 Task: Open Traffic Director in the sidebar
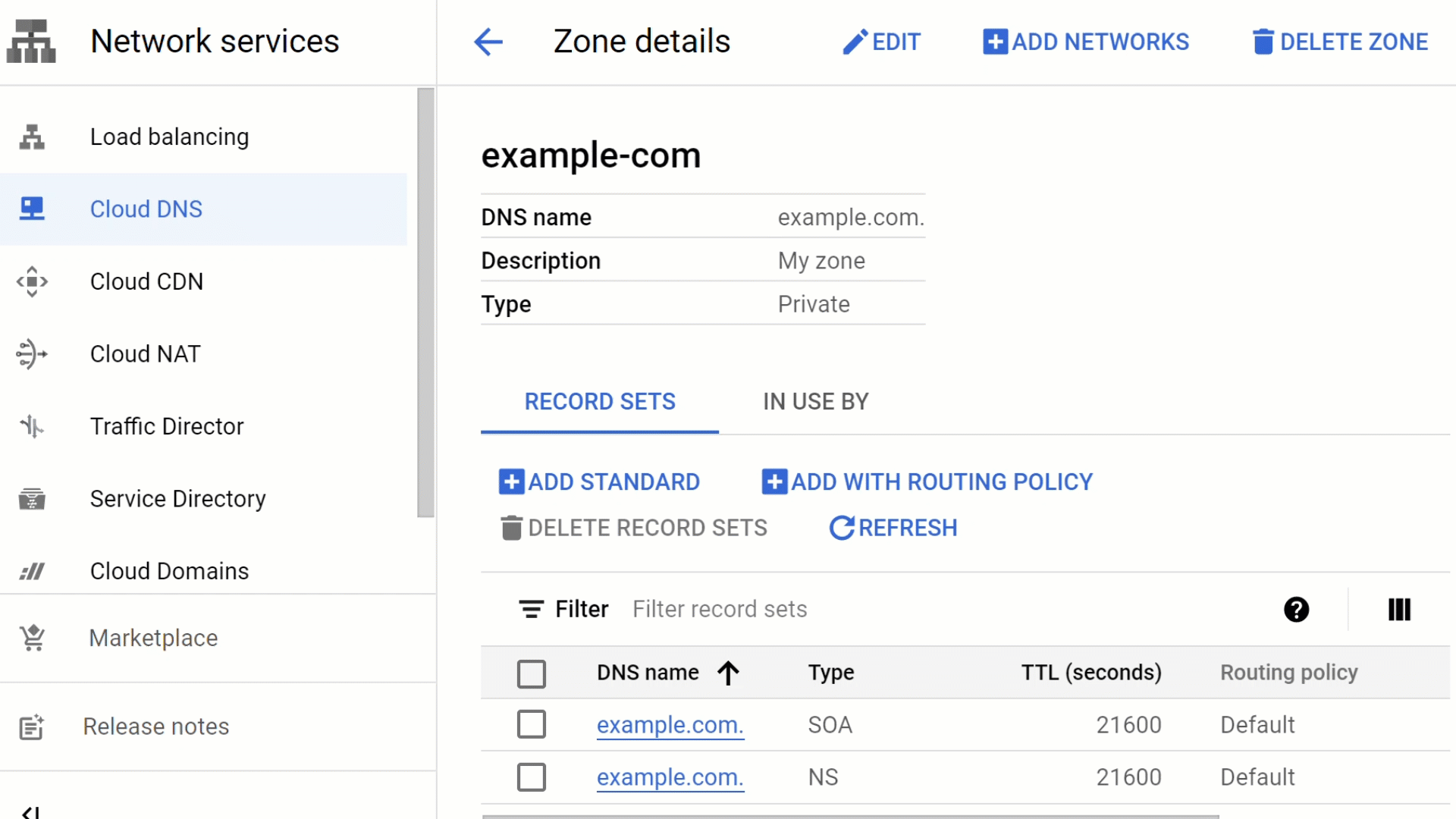[203, 426]
